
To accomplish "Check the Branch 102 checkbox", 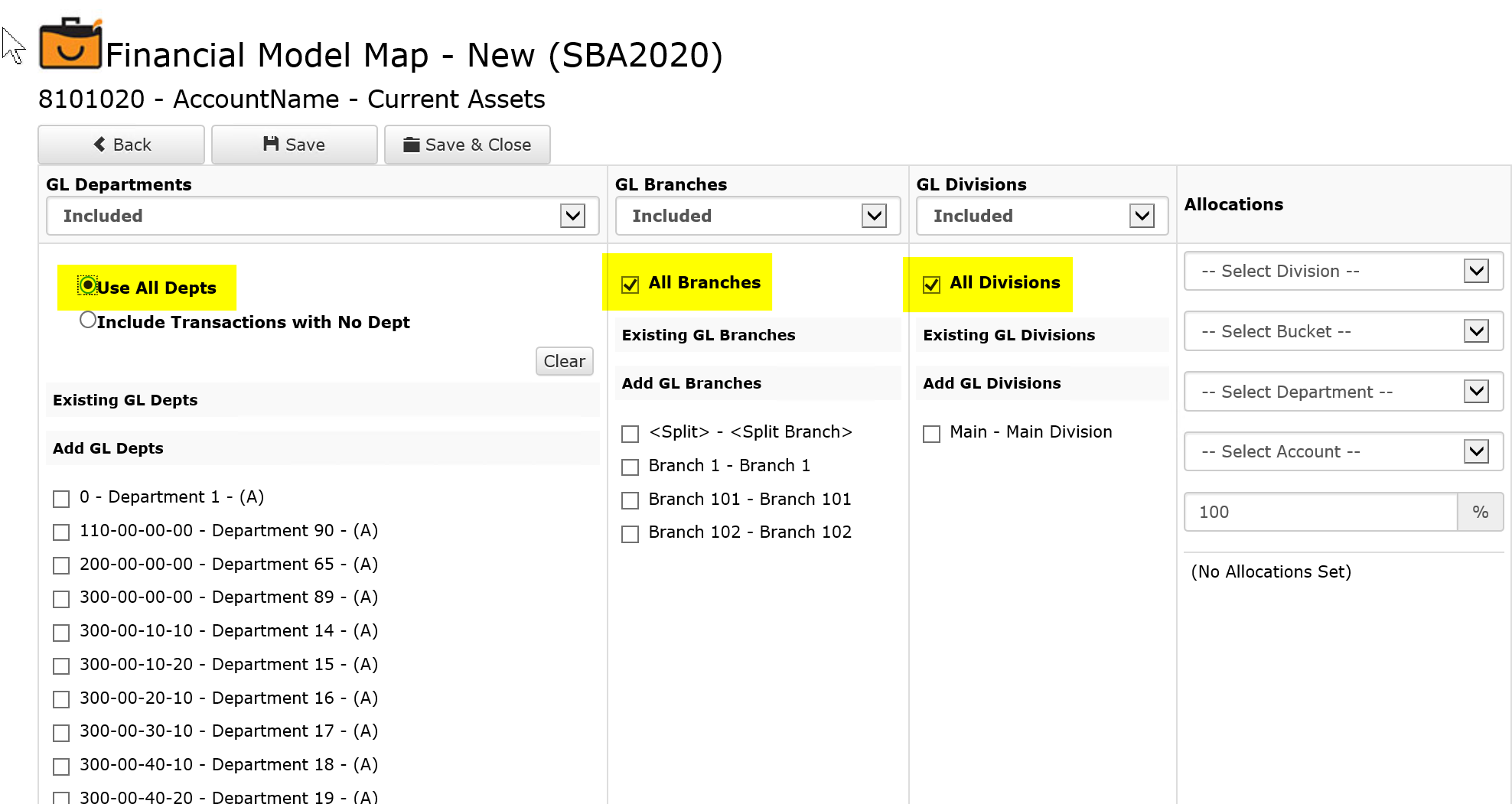I will coord(630,534).
